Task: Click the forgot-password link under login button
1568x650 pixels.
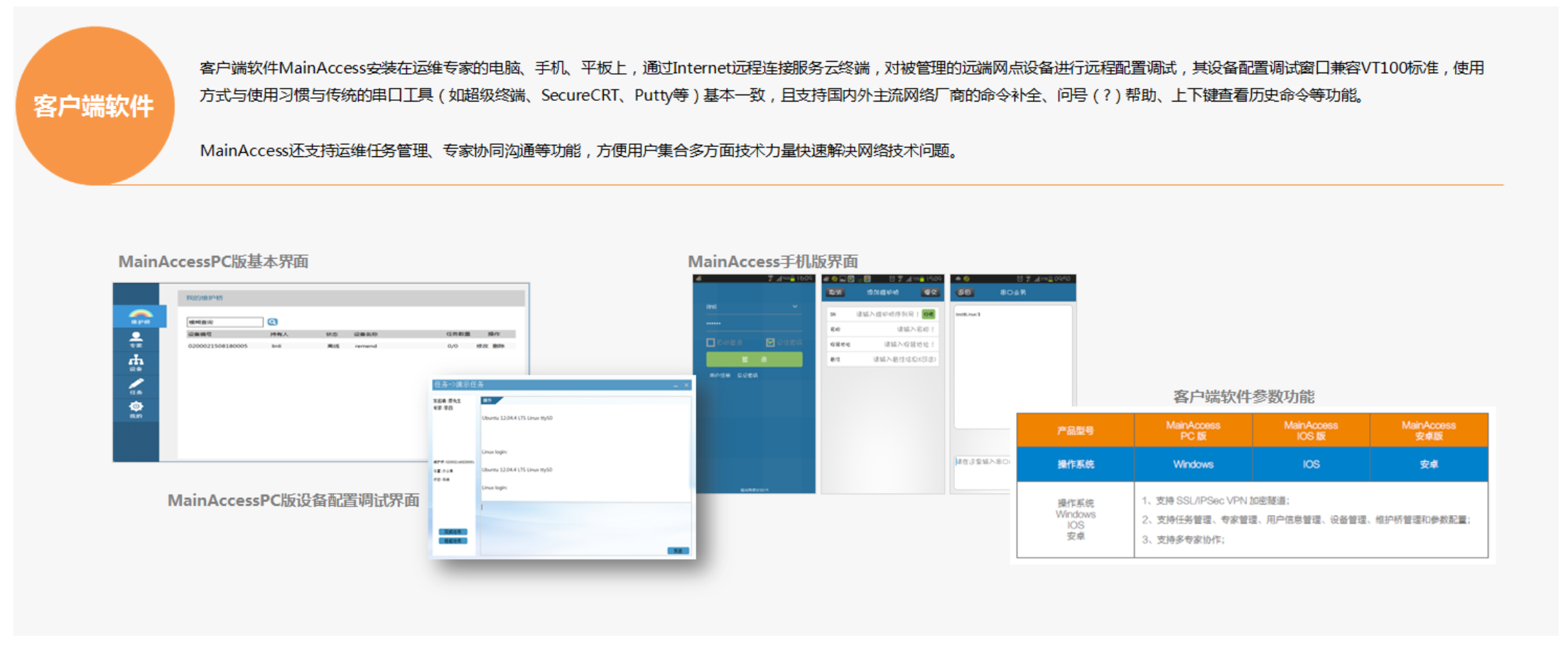Action: coord(747,375)
